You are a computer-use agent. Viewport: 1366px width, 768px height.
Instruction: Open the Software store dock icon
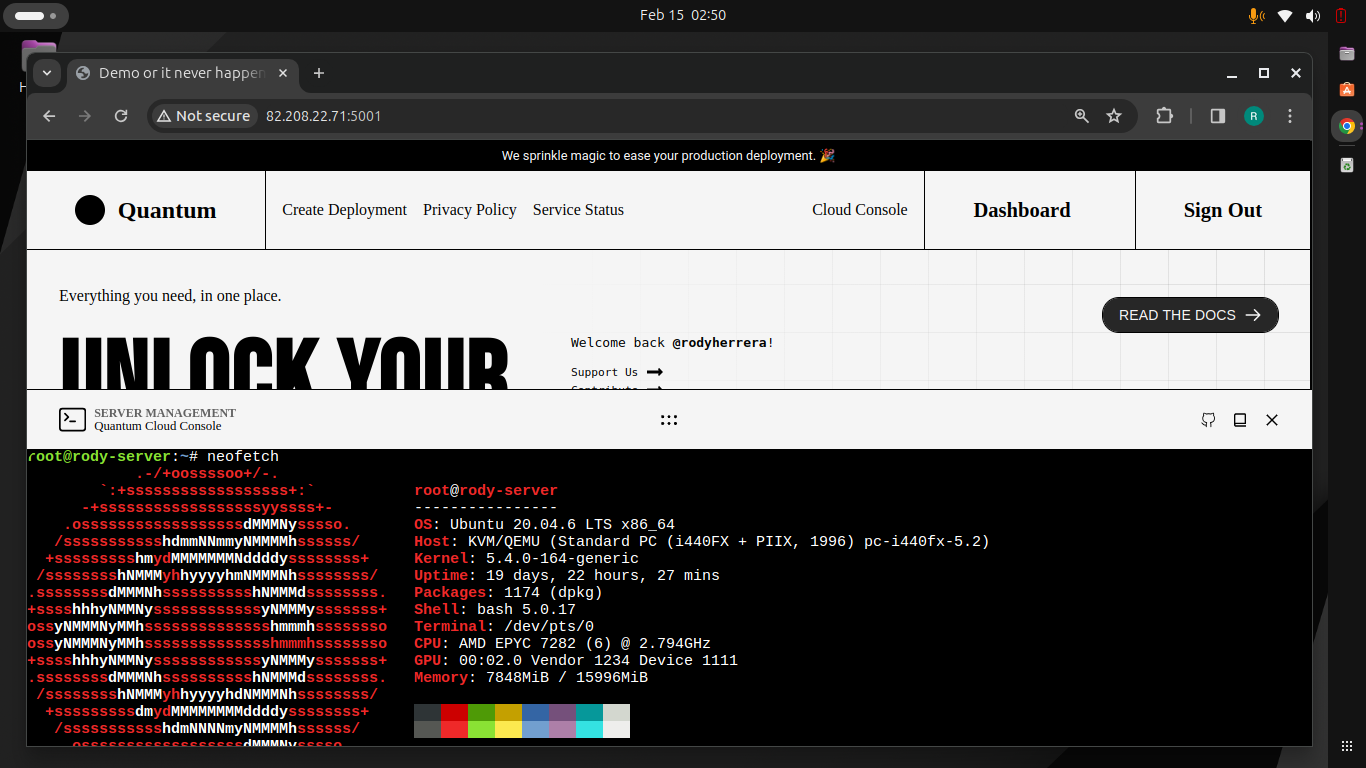1347,89
